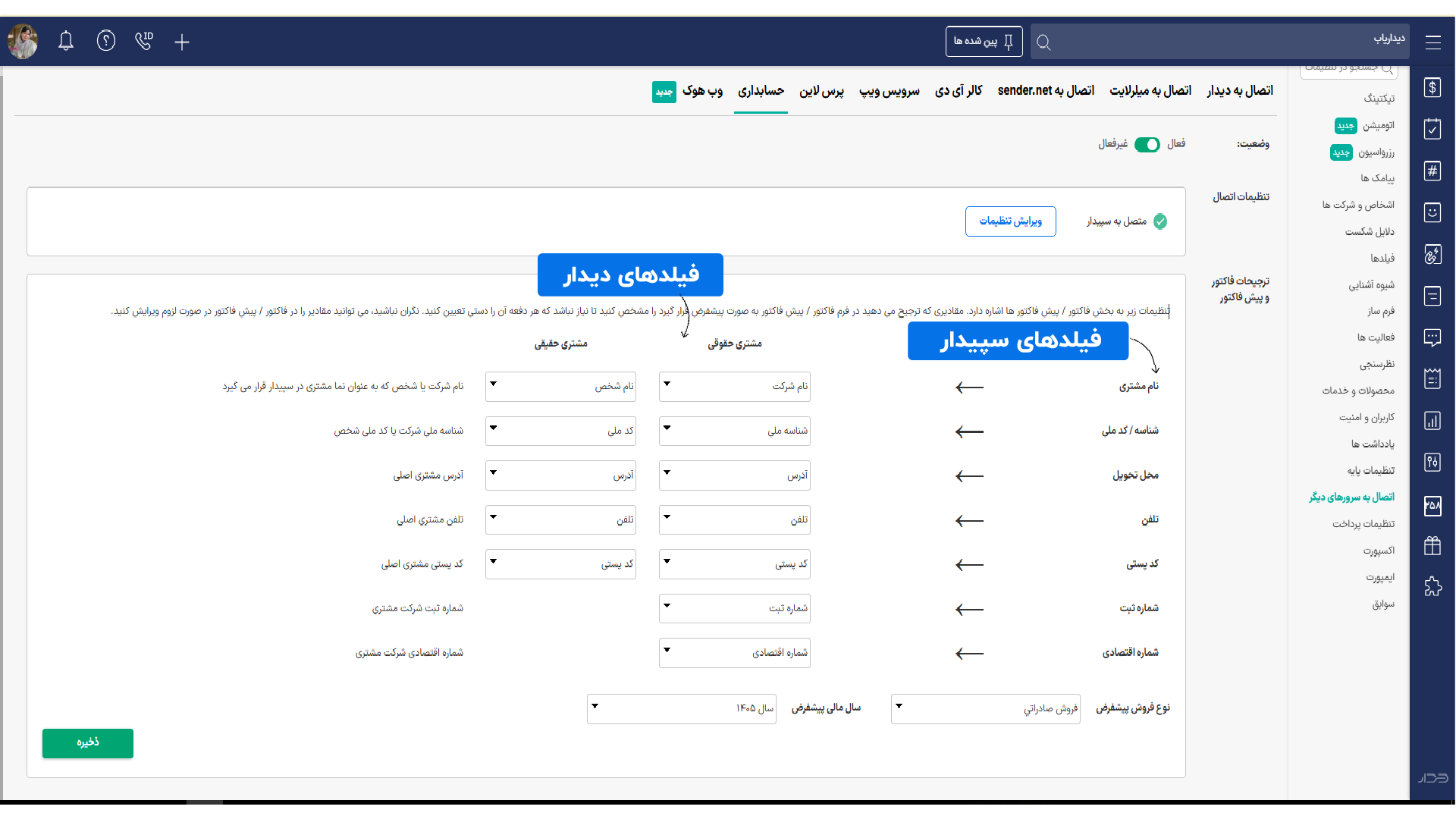Open the gift box icon in sidebar
The height and width of the screenshot is (819, 1456).
click(1432, 545)
